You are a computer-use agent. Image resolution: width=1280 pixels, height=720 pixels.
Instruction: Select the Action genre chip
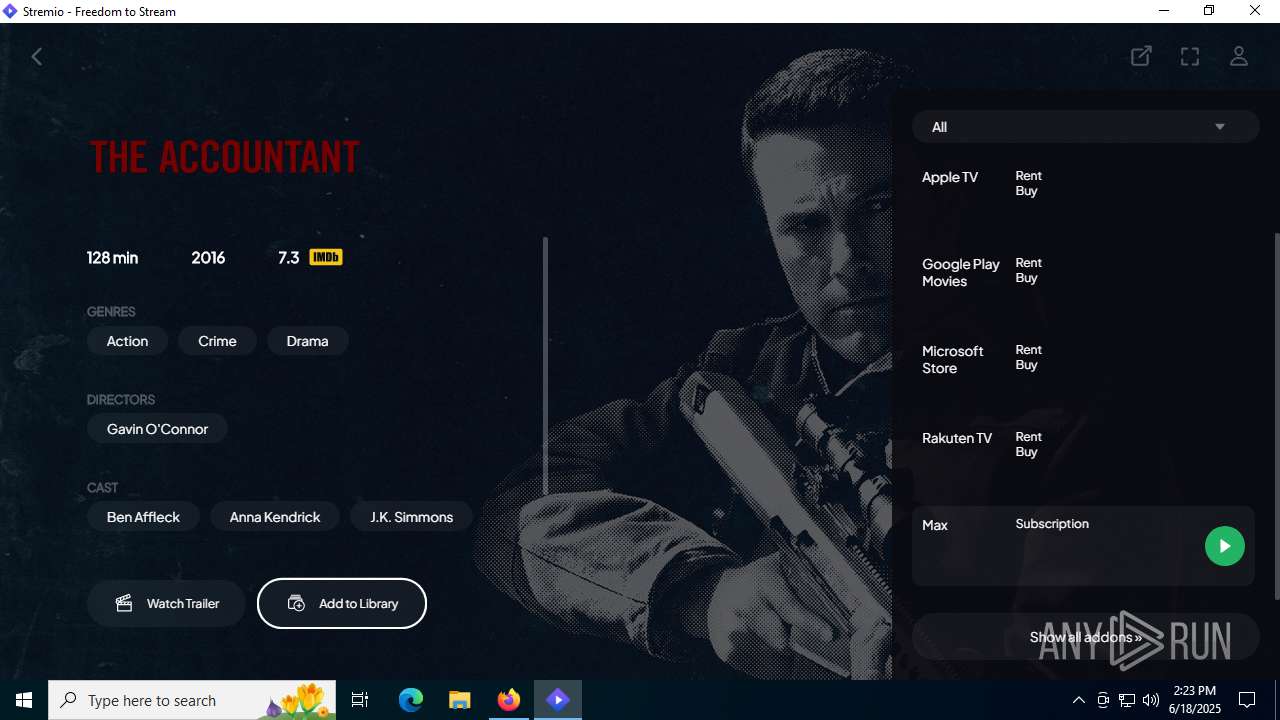point(127,341)
